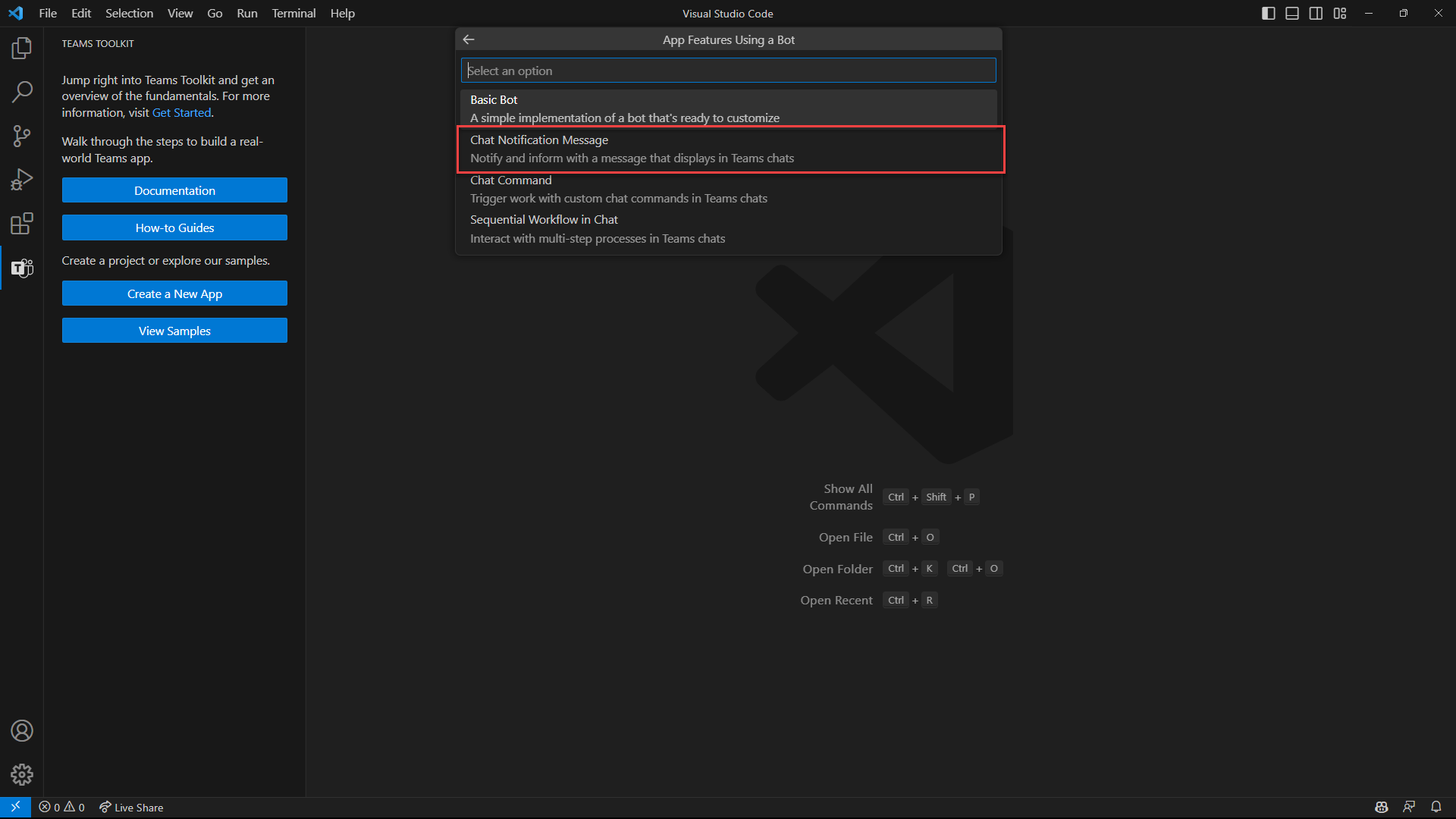Click the Create a New App button

click(174, 293)
